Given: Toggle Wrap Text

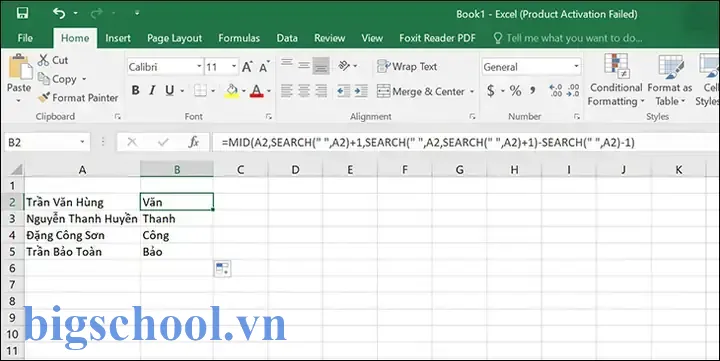Looking at the screenshot, I should click(x=407, y=67).
